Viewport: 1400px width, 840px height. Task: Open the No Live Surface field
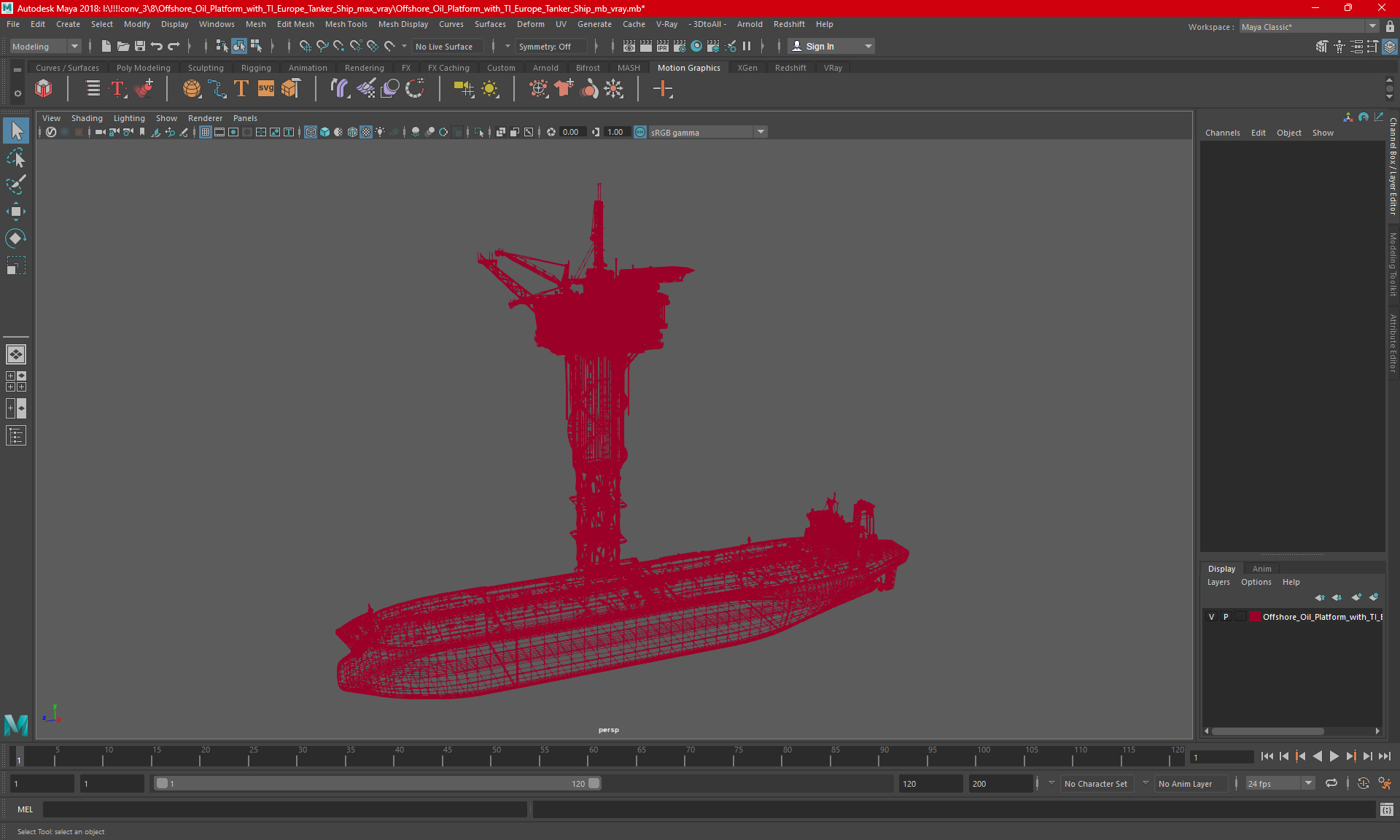click(x=447, y=46)
